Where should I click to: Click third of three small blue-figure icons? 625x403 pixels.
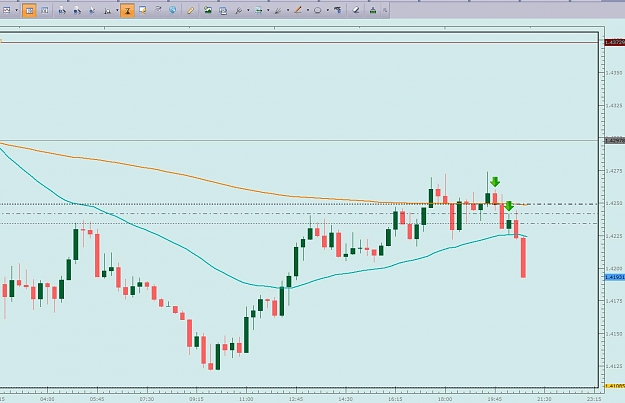(92, 11)
